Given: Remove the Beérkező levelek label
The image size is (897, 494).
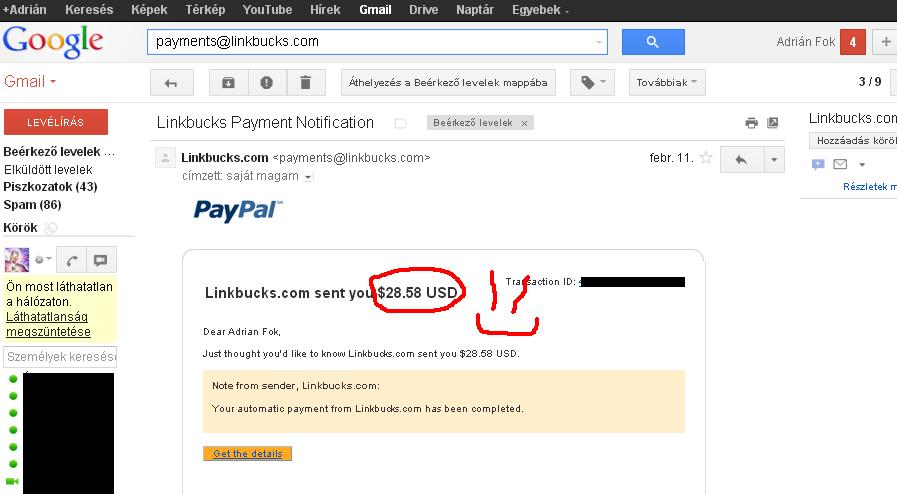Looking at the screenshot, I should pyautogui.click(x=524, y=123).
